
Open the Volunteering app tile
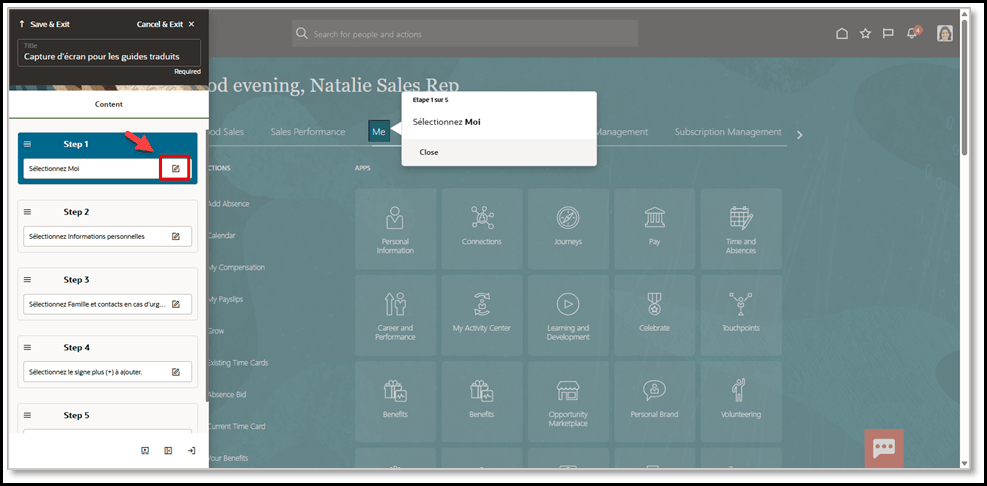pyautogui.click(x=741, y=402)
